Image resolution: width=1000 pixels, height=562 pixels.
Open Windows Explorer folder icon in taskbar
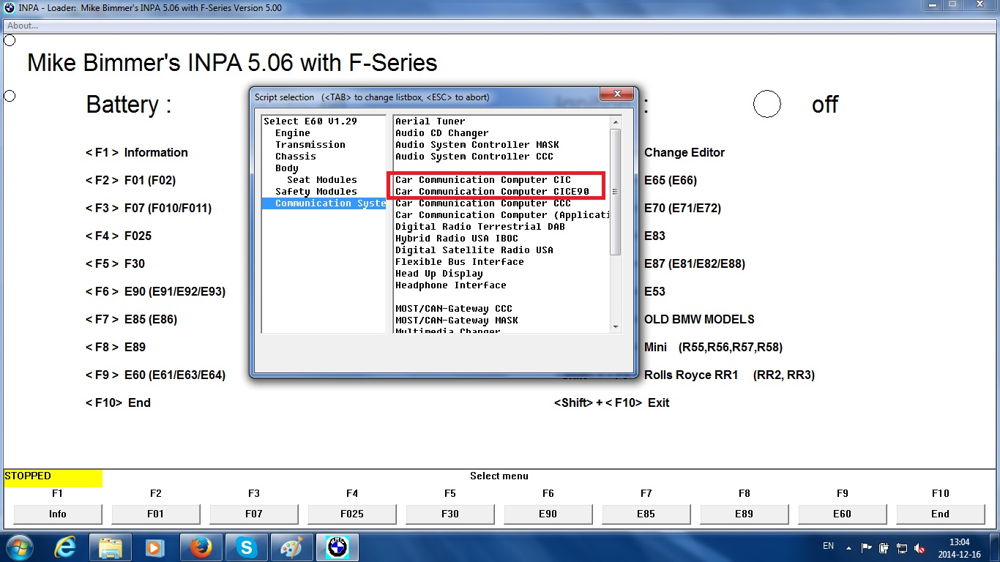pyautogui.click(x=110, y=547)
